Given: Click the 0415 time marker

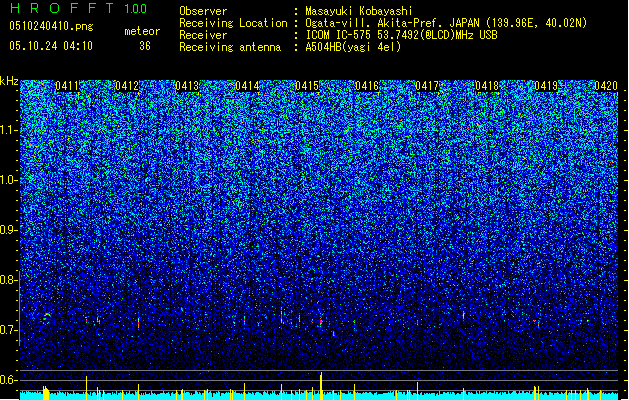Looking at the screenshot, I should (307, 86).
